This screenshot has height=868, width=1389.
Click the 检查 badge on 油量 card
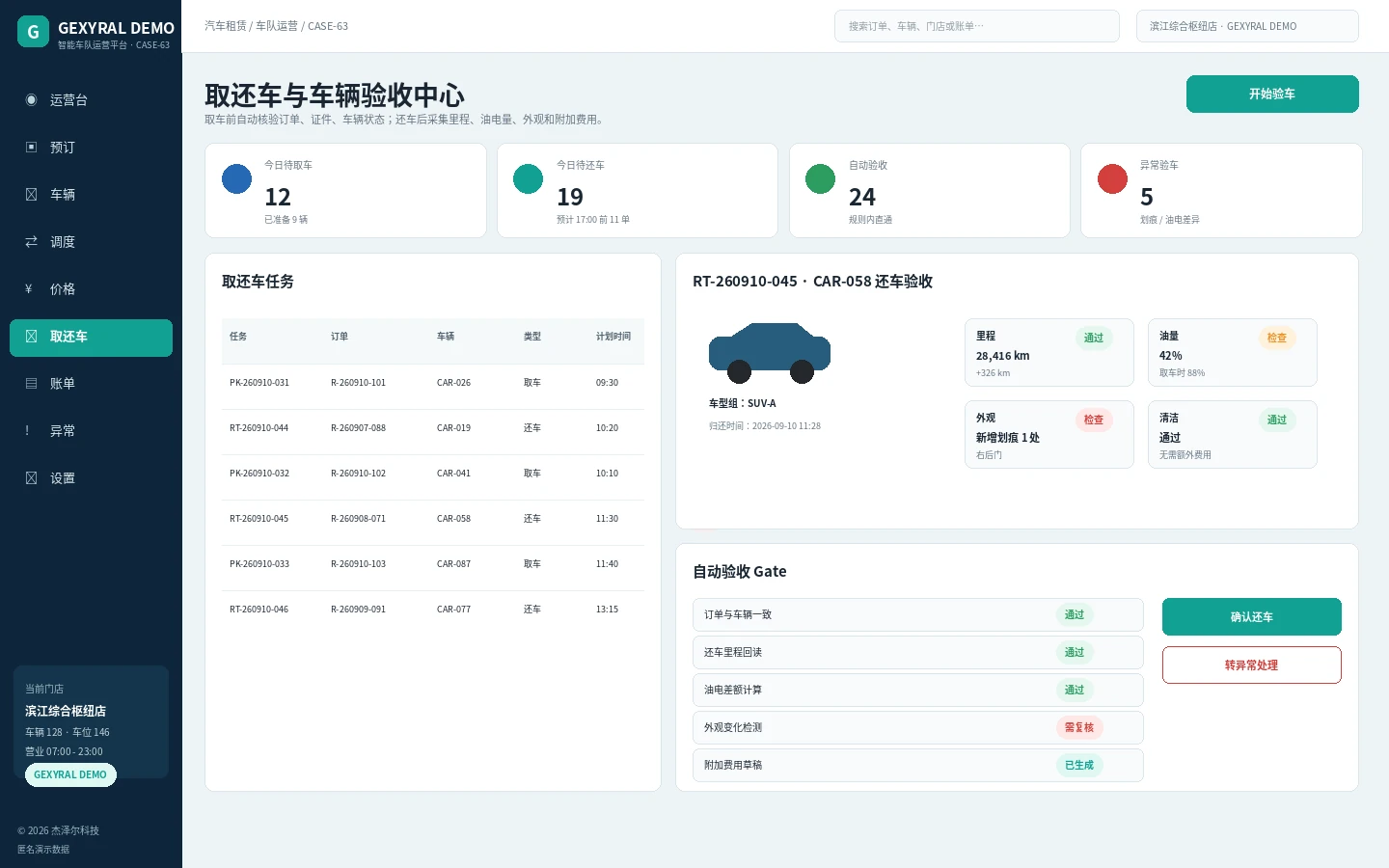point(1277,339)
